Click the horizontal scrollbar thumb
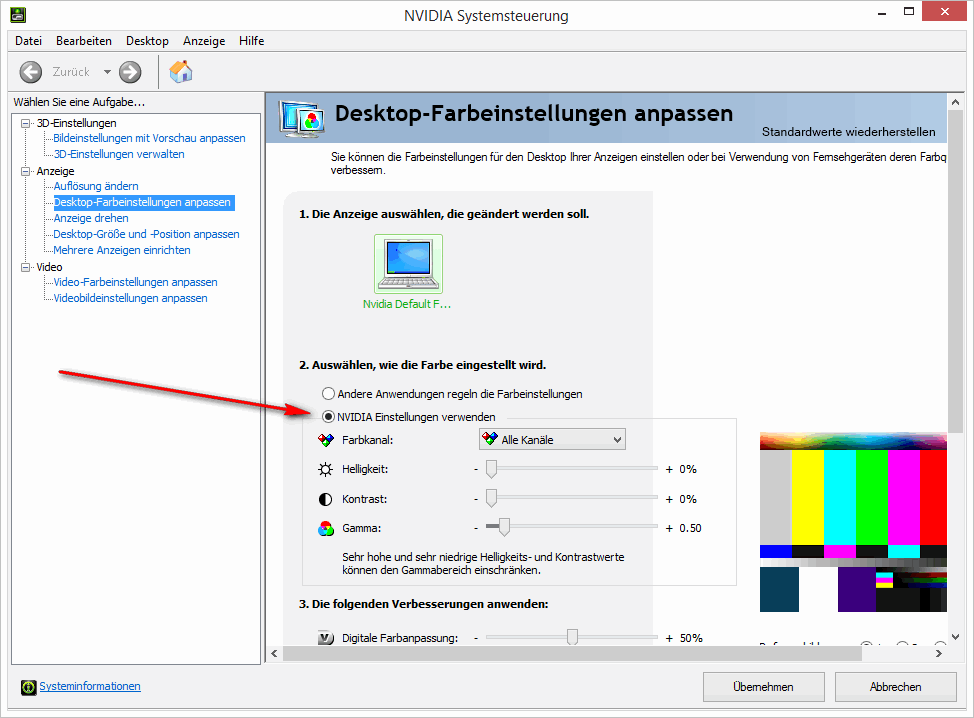The width and height of the screenshot is (974, 718). (572, 653)
